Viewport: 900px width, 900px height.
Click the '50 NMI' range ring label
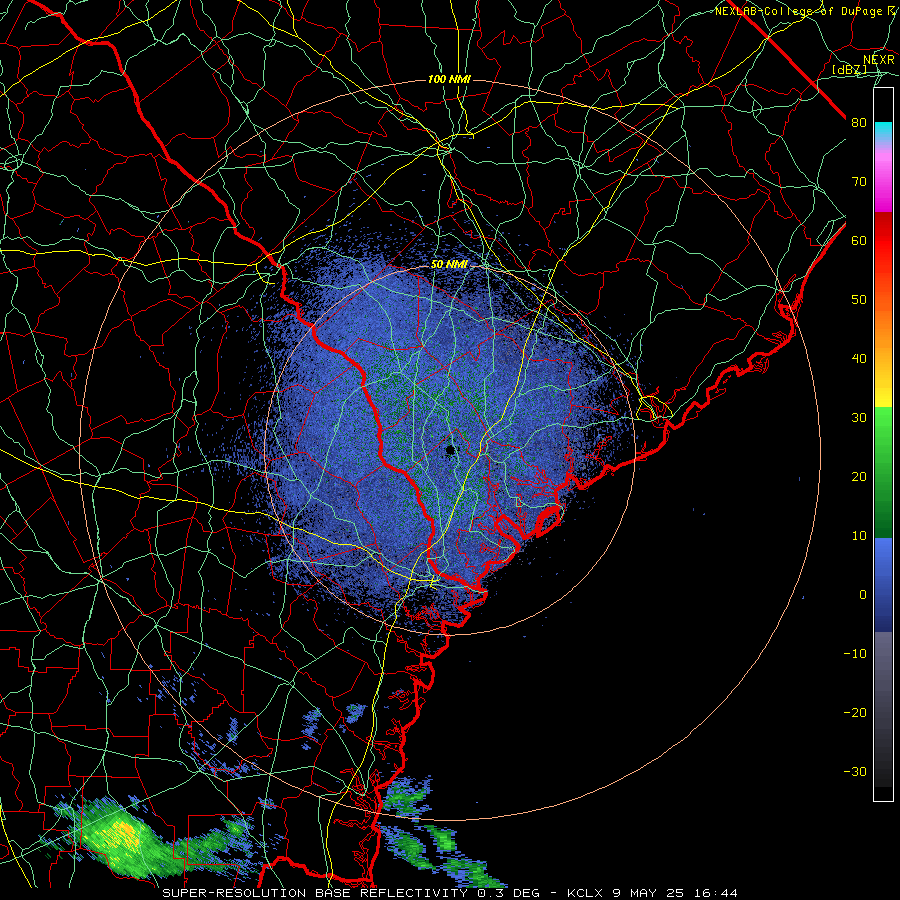tap(449, 264)
